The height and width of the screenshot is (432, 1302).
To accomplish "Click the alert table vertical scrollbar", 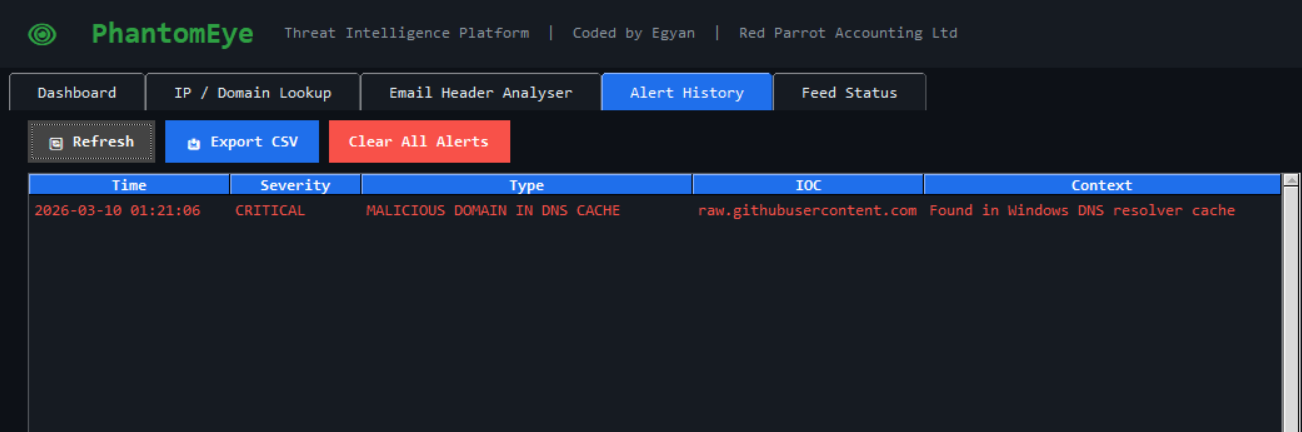I will [x=1289, y=303].
